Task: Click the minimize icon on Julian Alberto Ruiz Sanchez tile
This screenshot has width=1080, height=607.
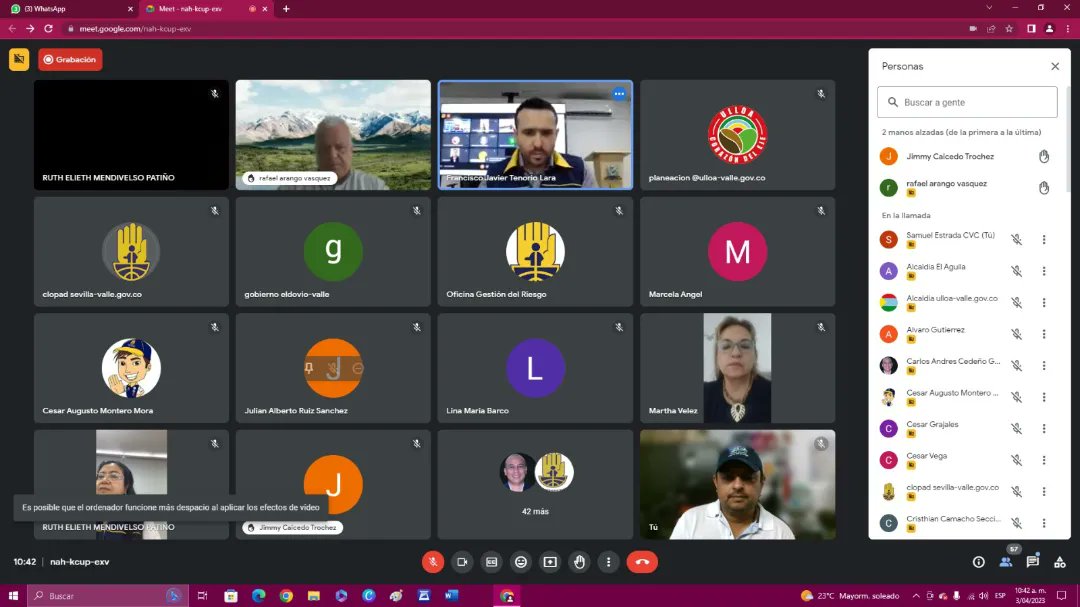Action: [x=357, y=369]
